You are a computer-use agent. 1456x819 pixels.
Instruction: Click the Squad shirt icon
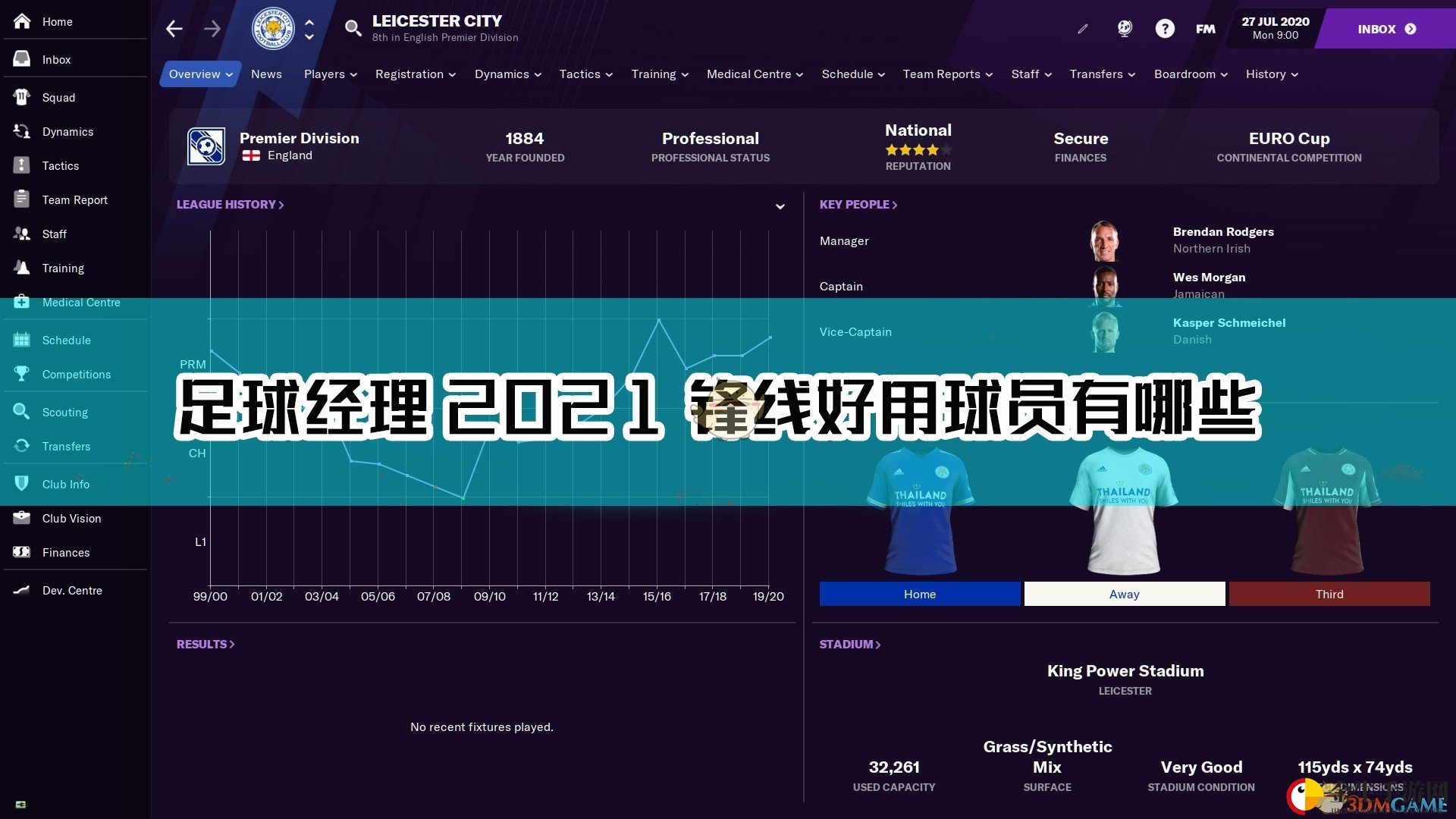tap(22, 97)
